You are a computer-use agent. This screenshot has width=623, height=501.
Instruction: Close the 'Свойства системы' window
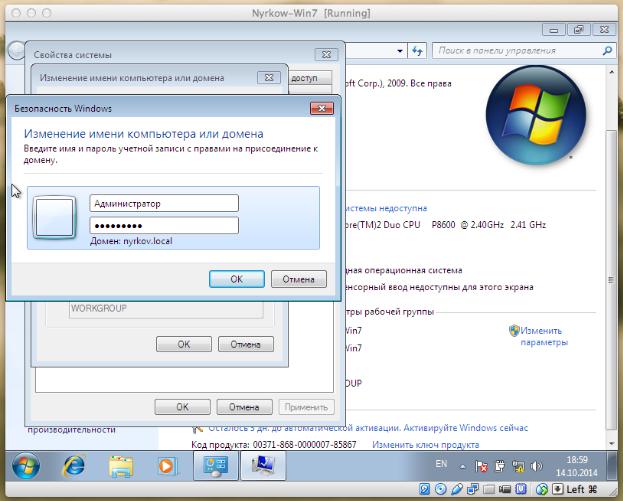[326, 54]
